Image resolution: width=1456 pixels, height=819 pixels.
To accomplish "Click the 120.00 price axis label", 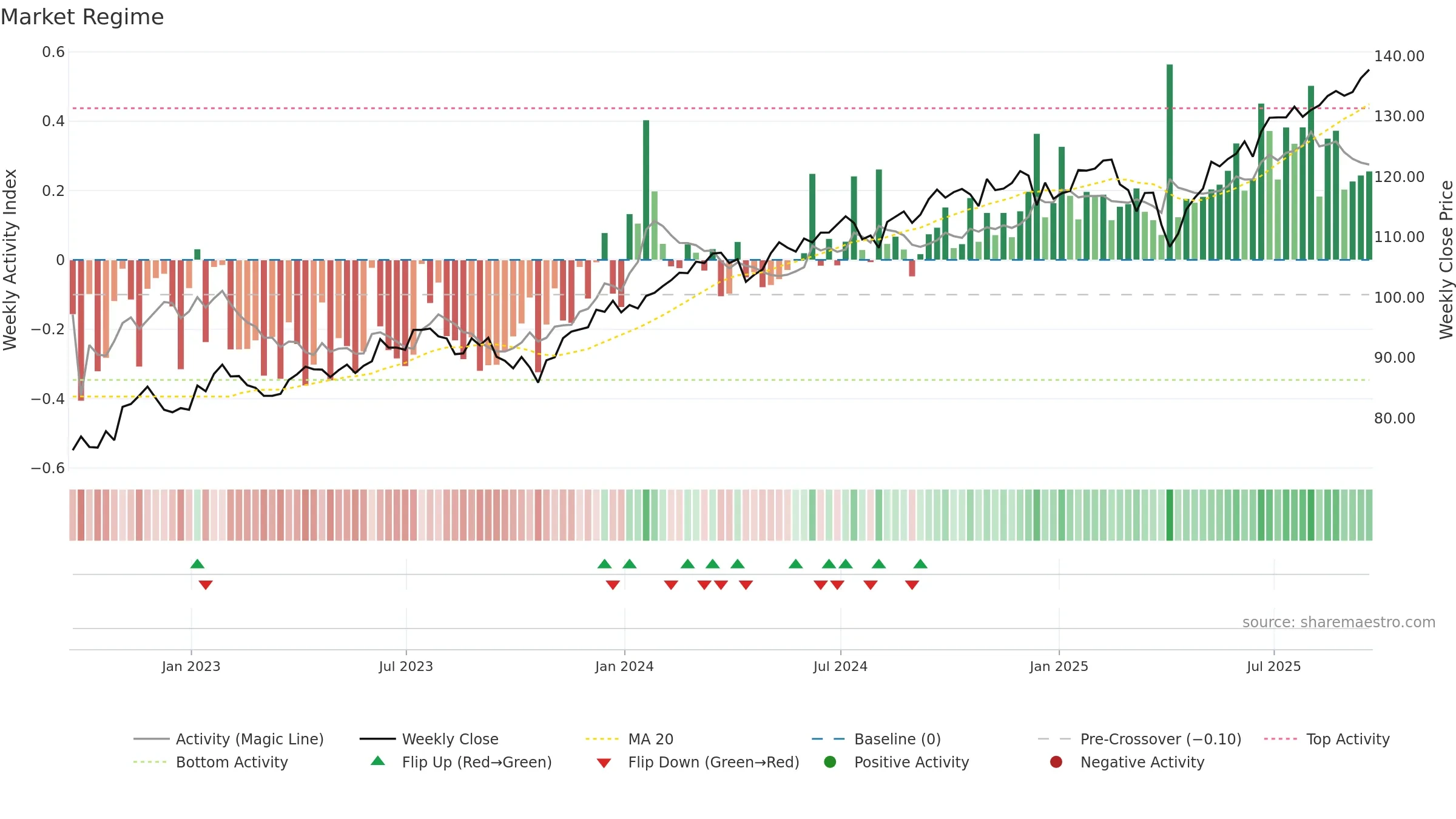I will click(x=1399, y=177).
